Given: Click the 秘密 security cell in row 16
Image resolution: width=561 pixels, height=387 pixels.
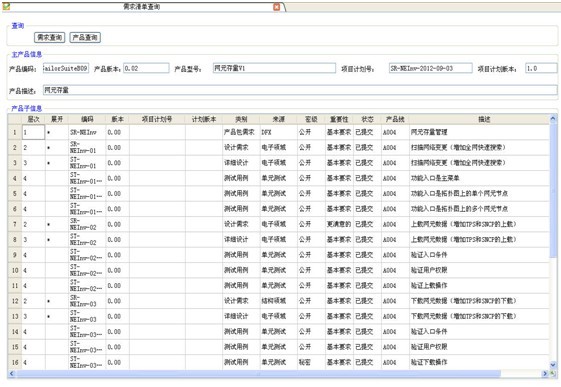Looking at the screenshot, I should pos(311,362).
